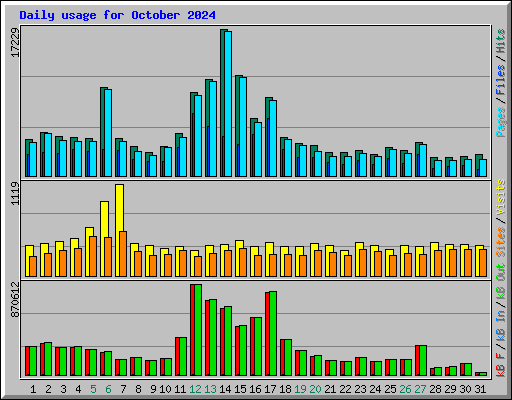Click the 'kB In' legend label
512x400 pixels.
tap(501, 326)
